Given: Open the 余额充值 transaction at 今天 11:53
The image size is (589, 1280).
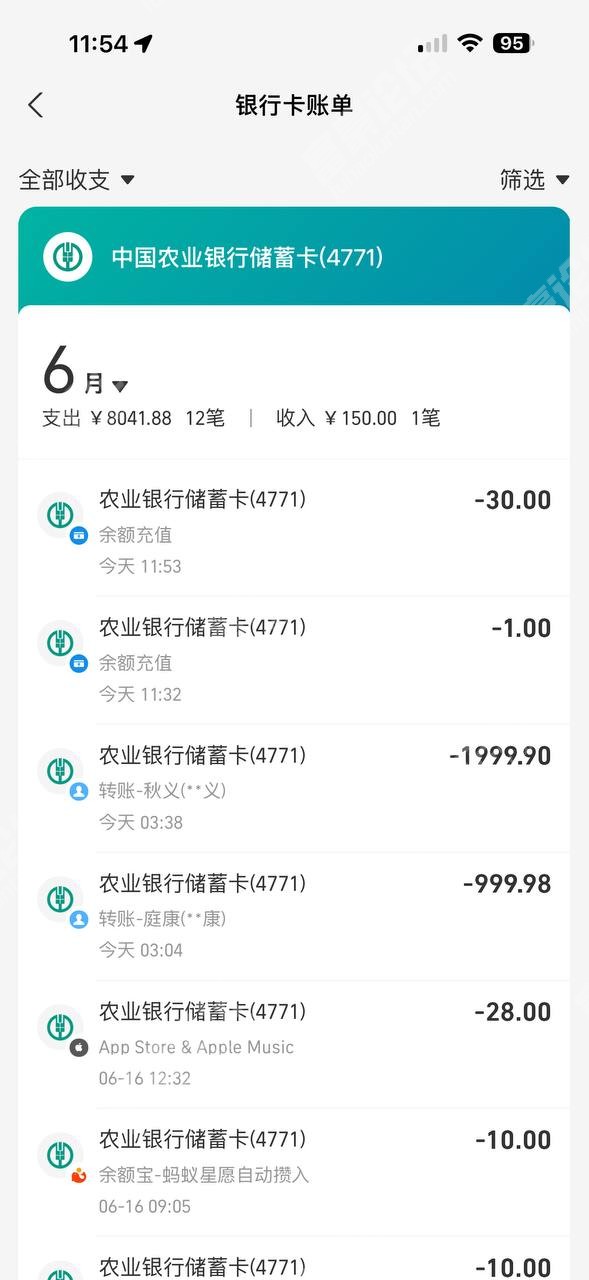Looking at the screenshot, I should (x=294, y=532).
